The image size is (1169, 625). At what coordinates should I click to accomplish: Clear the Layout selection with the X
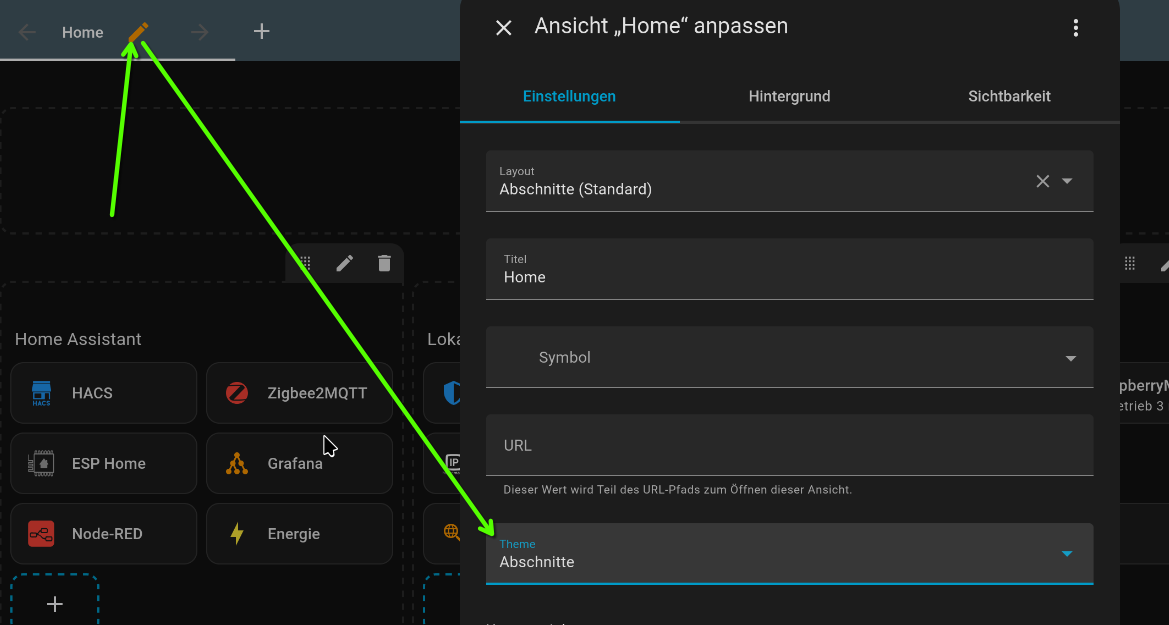click(x=1042, y=181)
